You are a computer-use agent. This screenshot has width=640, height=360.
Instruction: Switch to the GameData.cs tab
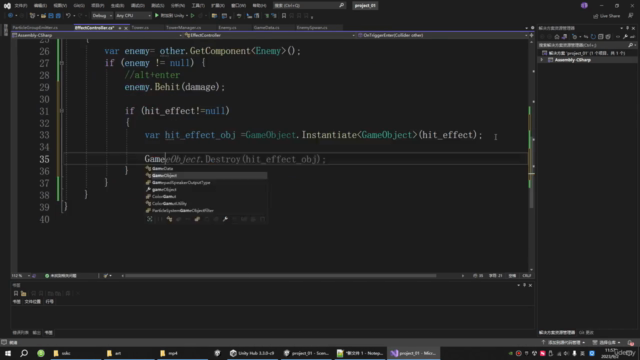[x=267, y=28]
